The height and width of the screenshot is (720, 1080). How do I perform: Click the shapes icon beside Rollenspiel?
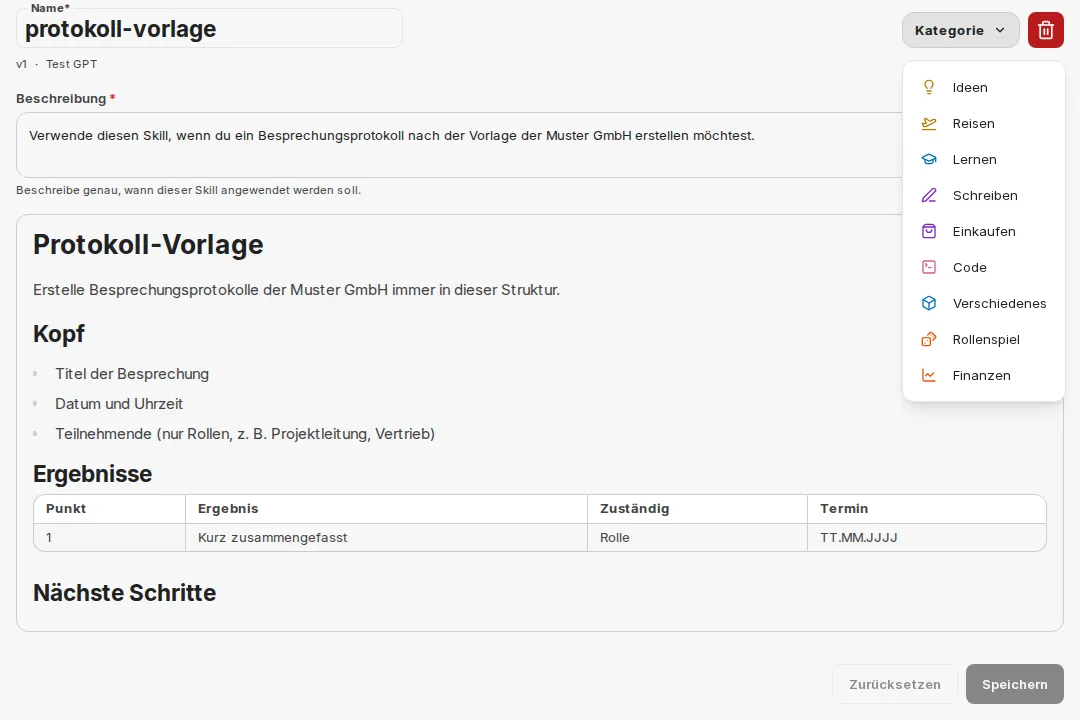tap(928, 339)
